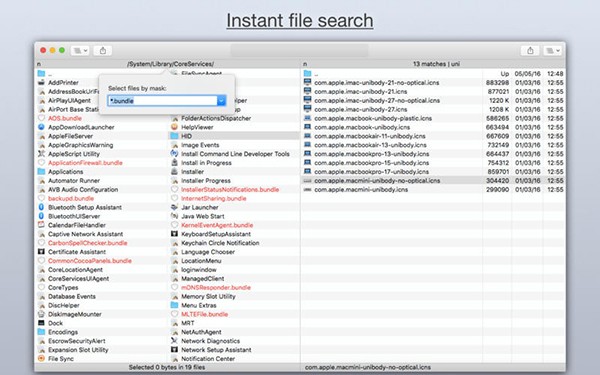Click the left share toolbar icon
600x375 pixels.
[103, 51]
